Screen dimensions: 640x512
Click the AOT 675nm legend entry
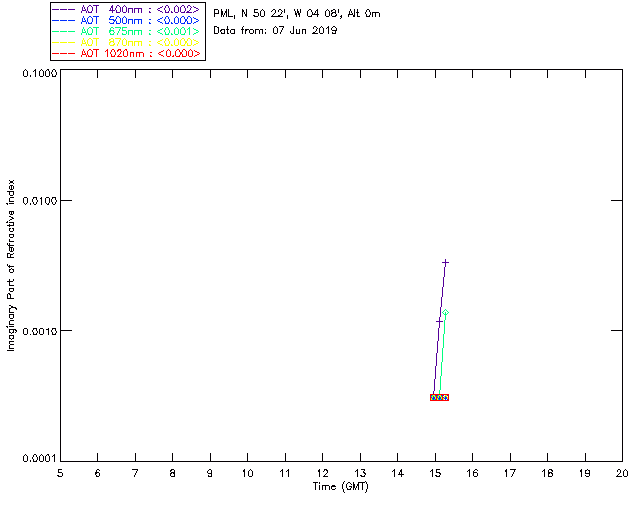coord(126,31)
